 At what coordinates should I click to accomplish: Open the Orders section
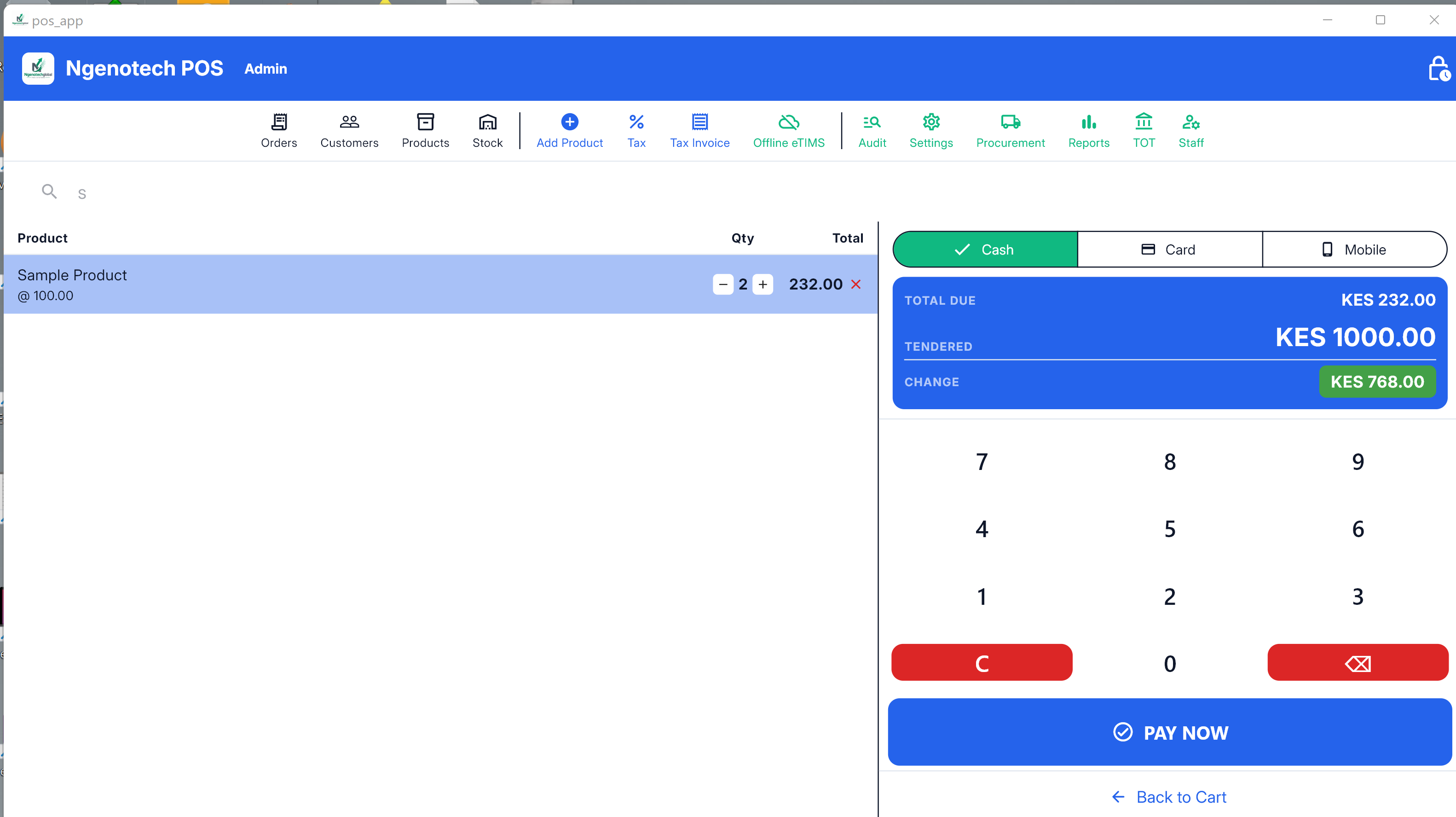(x=279, y=131)
